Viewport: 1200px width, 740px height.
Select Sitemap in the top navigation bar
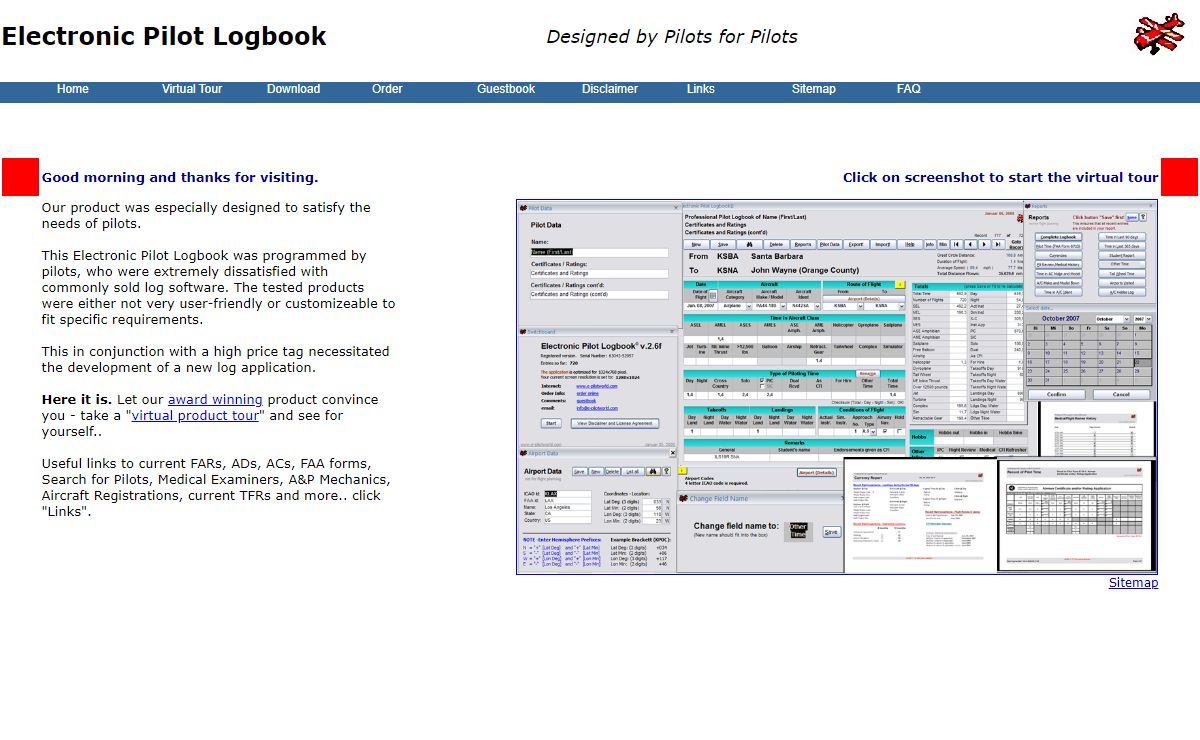pyautogui.click(x=813, y=89)
